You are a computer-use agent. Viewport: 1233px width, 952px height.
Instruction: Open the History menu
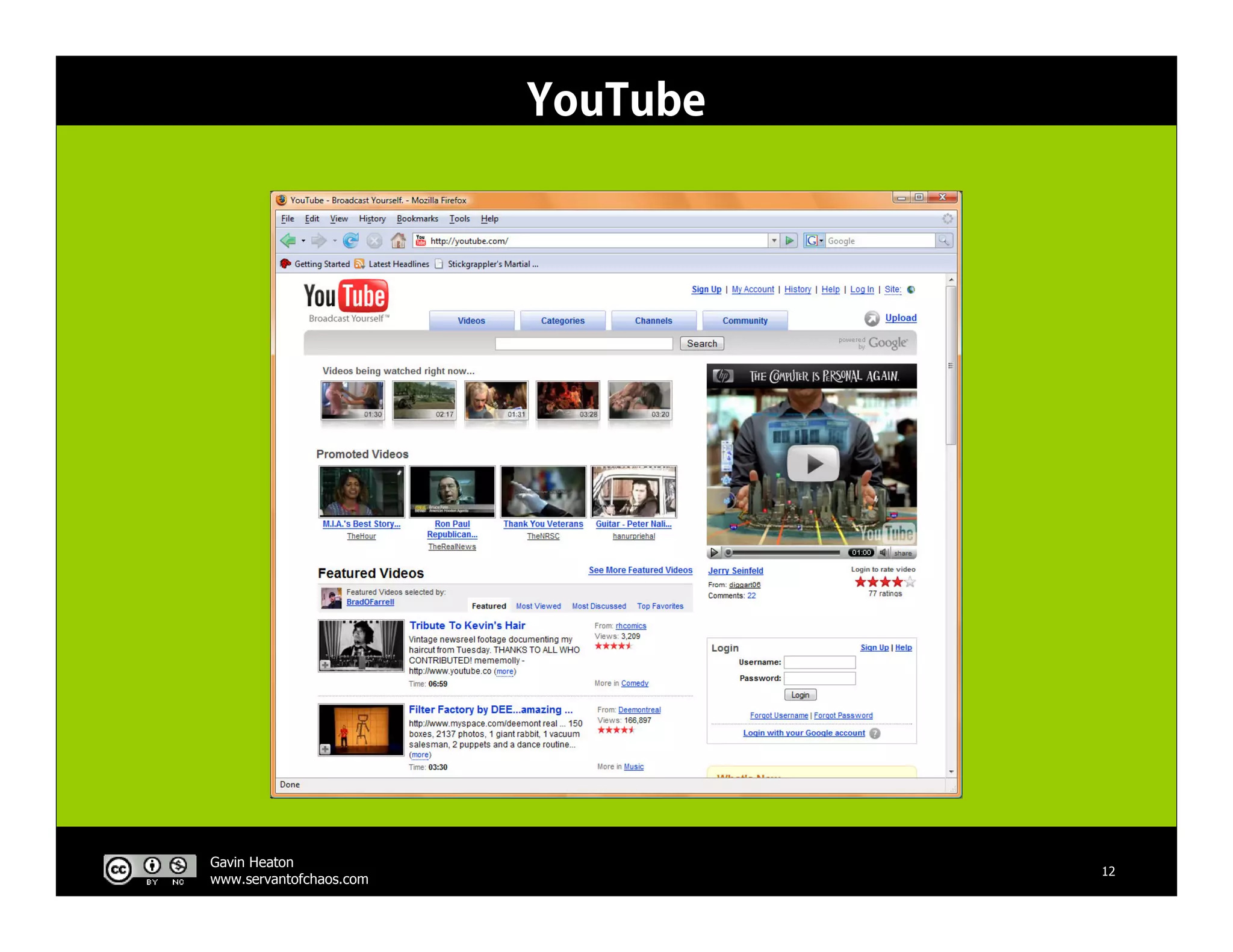click(372, 219)
